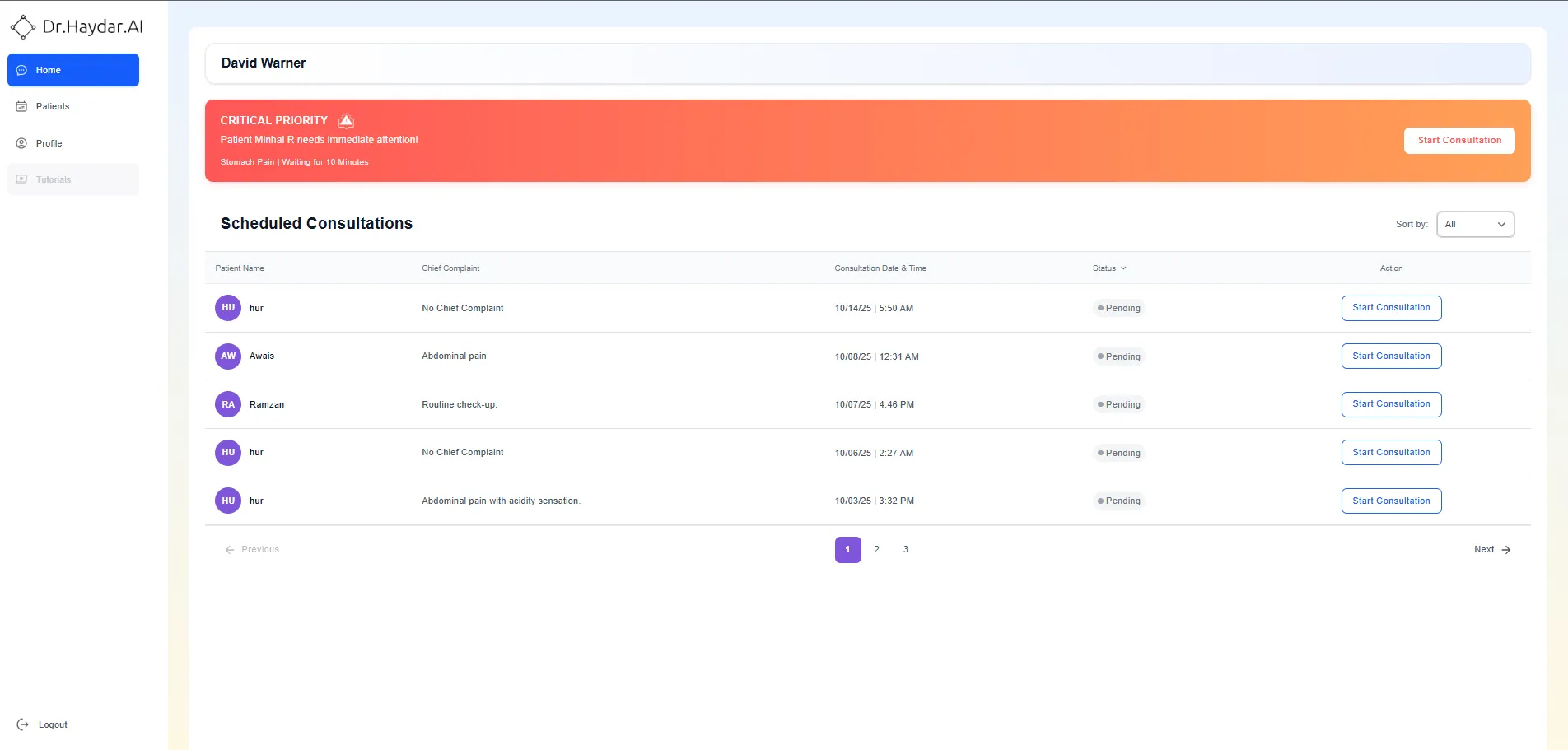Click the Pending status badge for Ramzan

coord(1118,404)
